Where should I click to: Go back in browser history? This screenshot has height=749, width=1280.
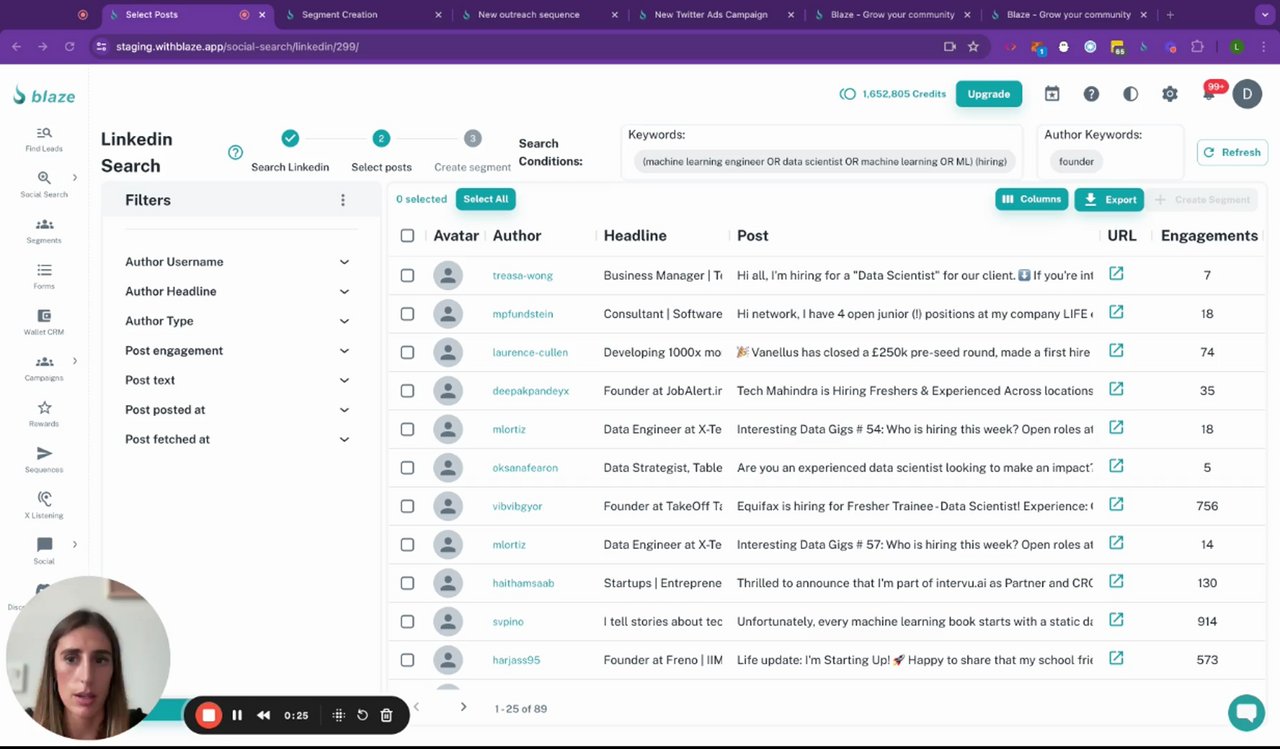pos(17,47)
